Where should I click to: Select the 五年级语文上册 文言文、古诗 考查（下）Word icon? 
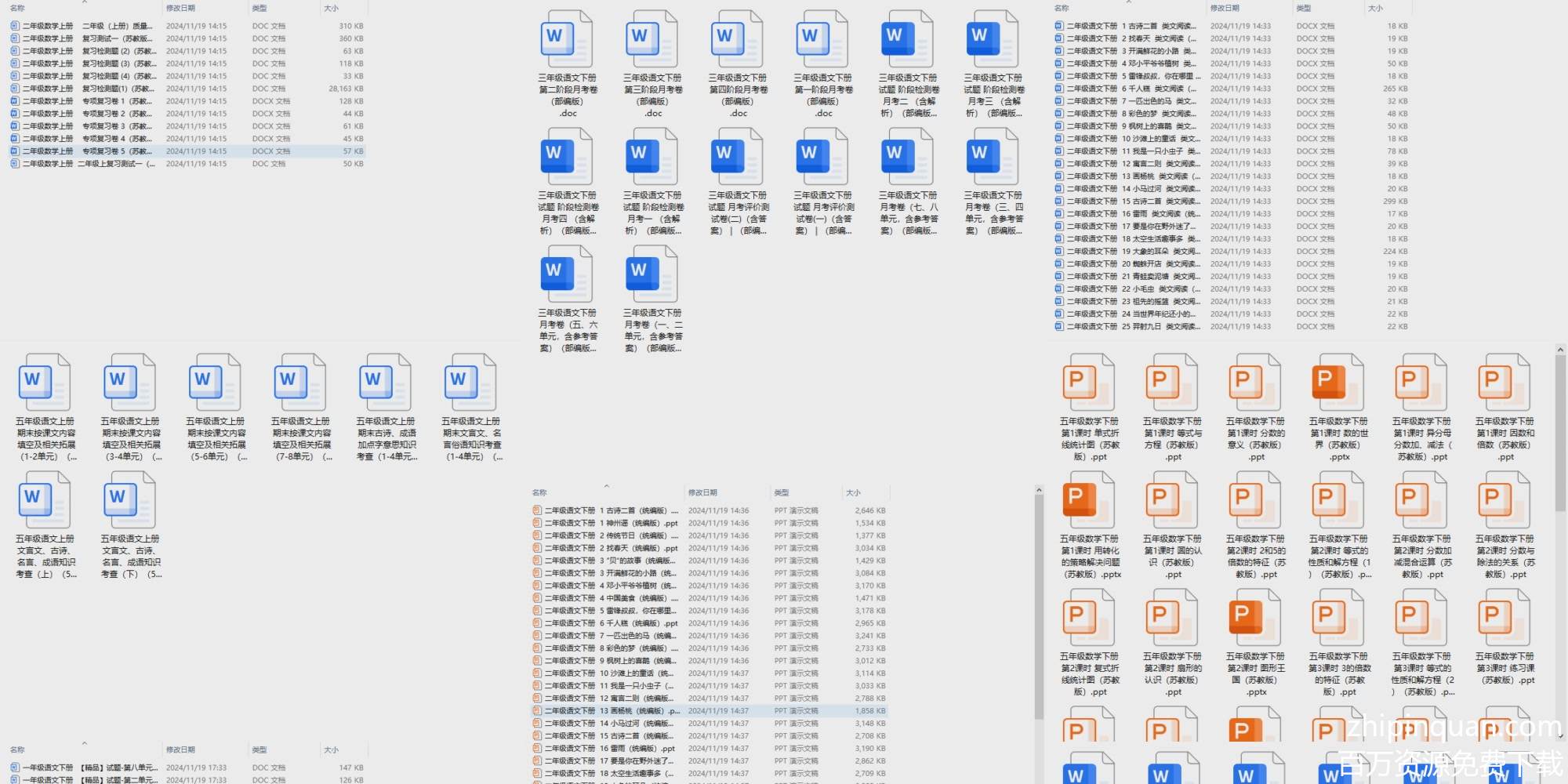[x=130, y=500]
